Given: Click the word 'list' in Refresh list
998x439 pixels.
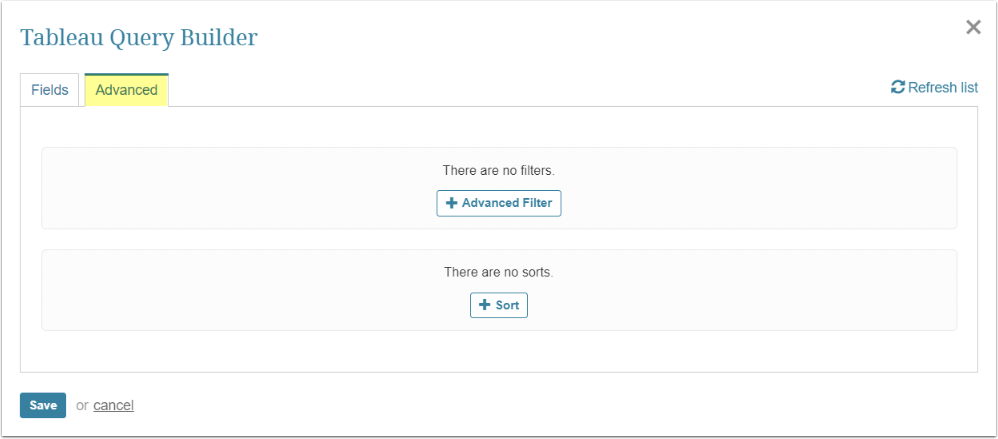Looking at the screenshot, I should [968, 88].
